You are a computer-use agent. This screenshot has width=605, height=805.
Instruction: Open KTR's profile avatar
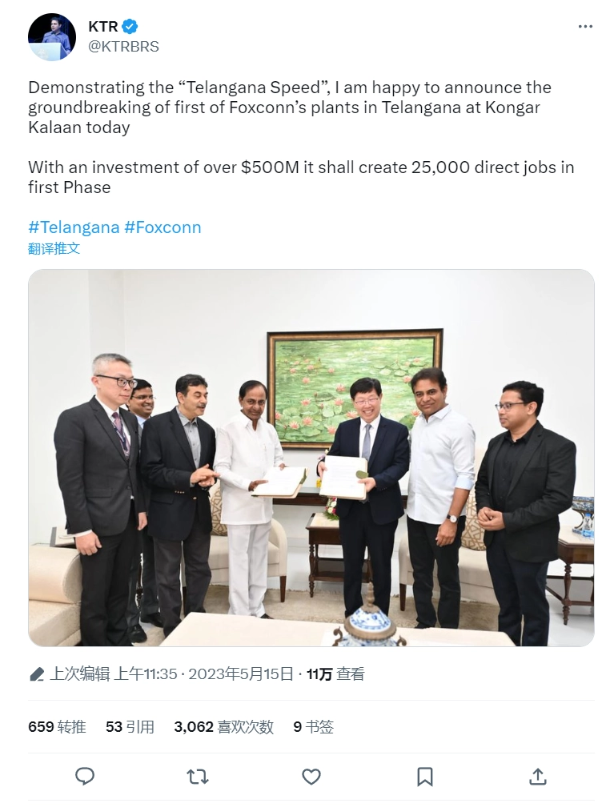52,37
